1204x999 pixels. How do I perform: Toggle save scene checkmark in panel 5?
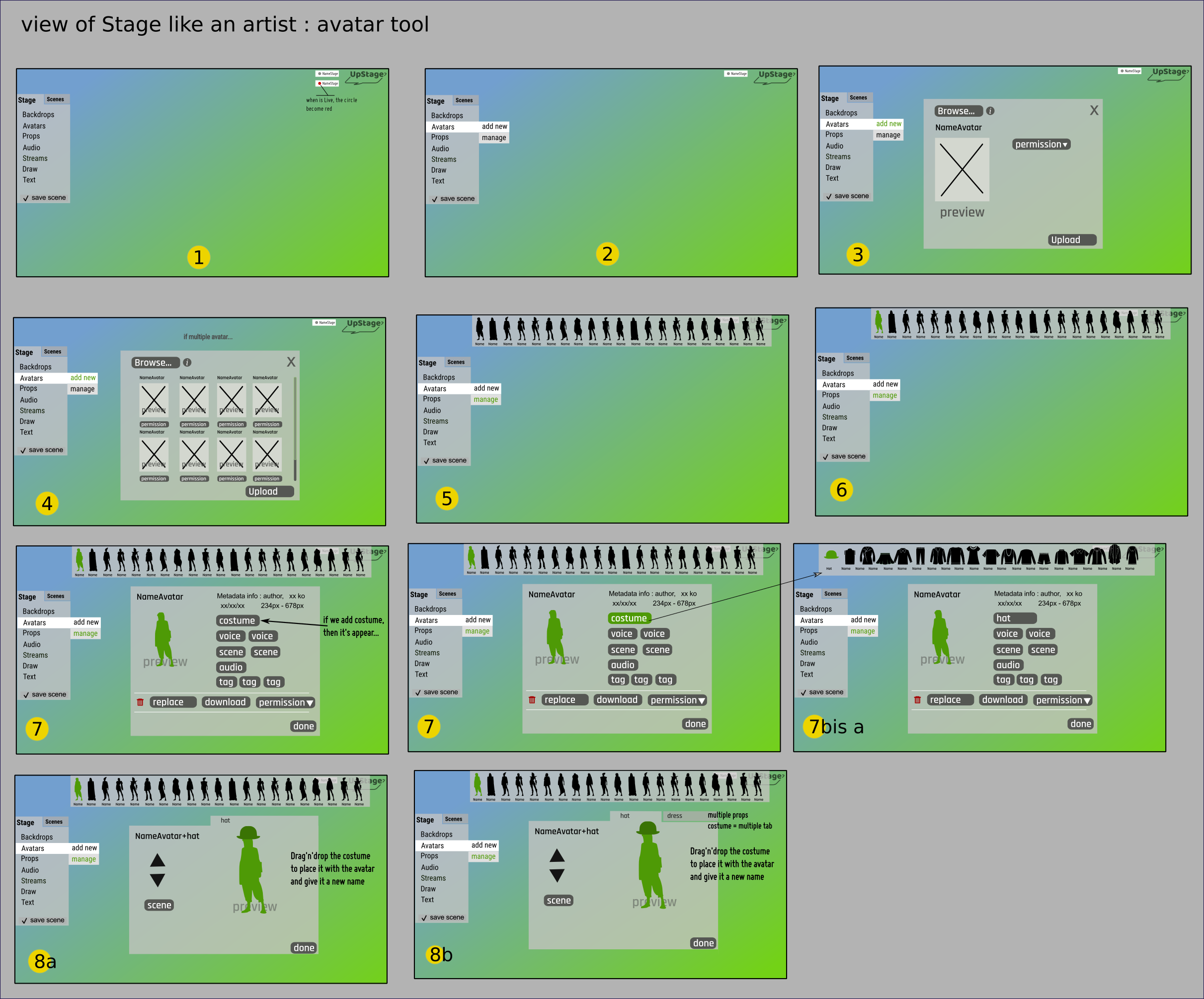pos(426,461)
